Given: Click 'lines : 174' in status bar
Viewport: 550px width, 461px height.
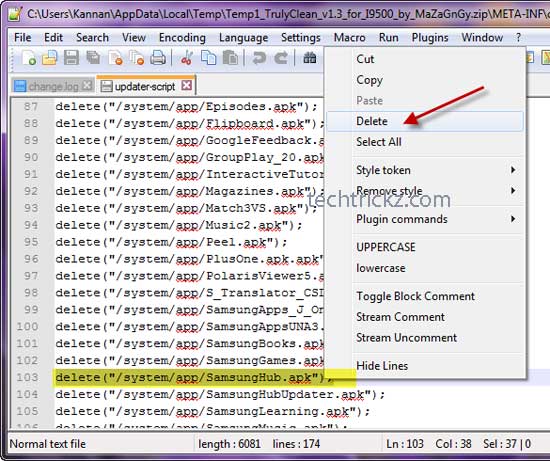Looking at the screenshot, I should point(296,444).
